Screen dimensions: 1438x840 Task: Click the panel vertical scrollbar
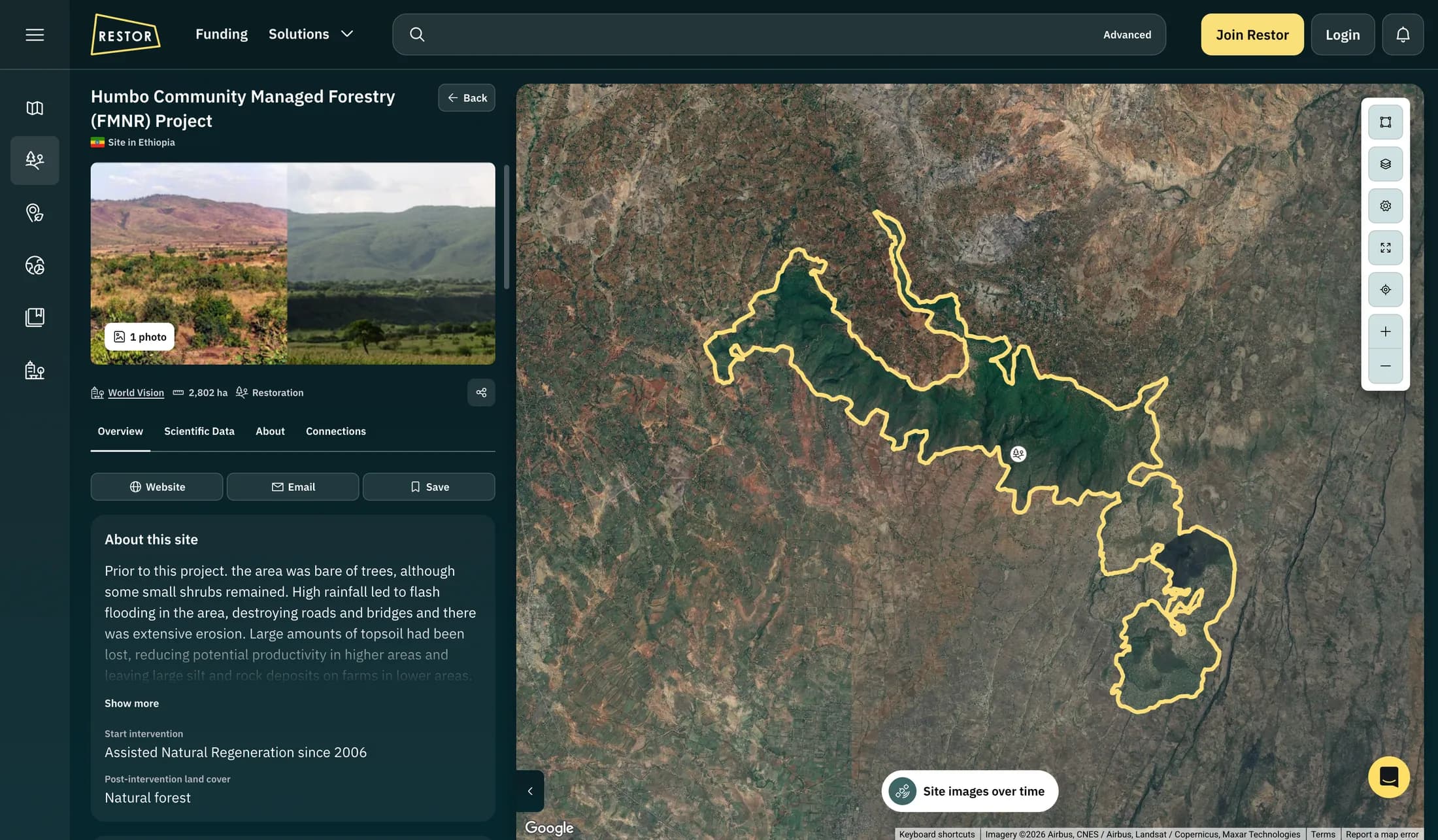click(x=506, y=227)
